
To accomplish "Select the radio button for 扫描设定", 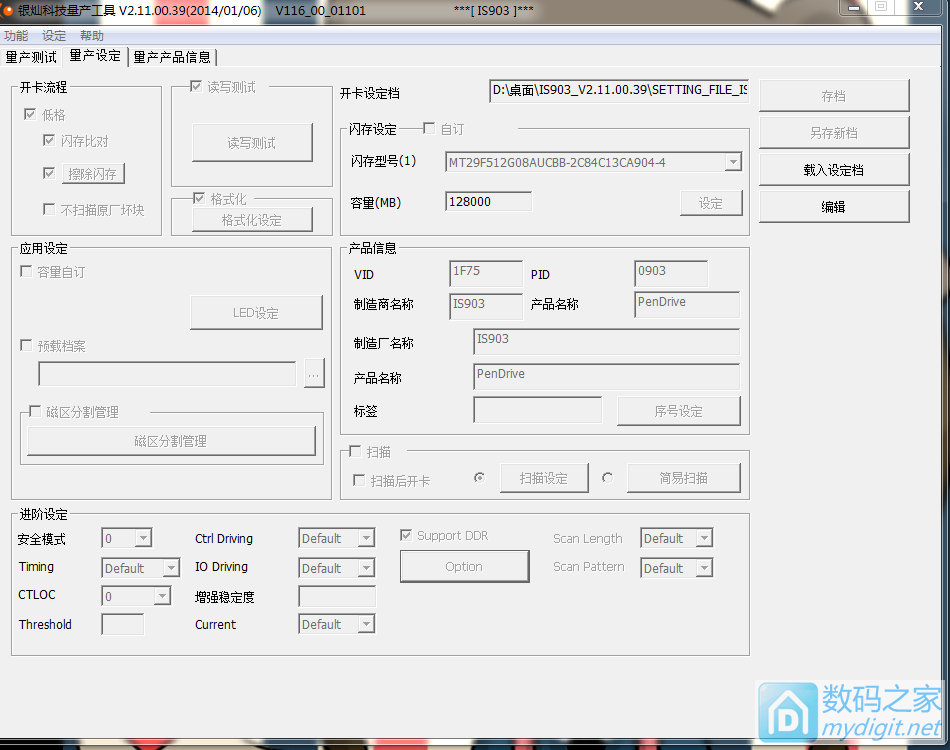I will (x=479, y=478).
